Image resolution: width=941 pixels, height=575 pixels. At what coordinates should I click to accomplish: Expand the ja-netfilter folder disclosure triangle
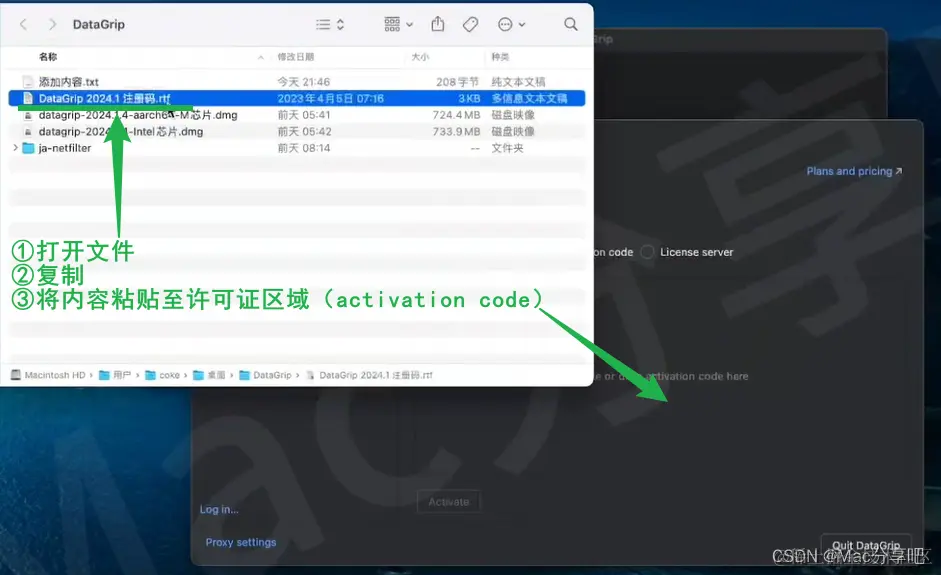[x=16, y=148]
